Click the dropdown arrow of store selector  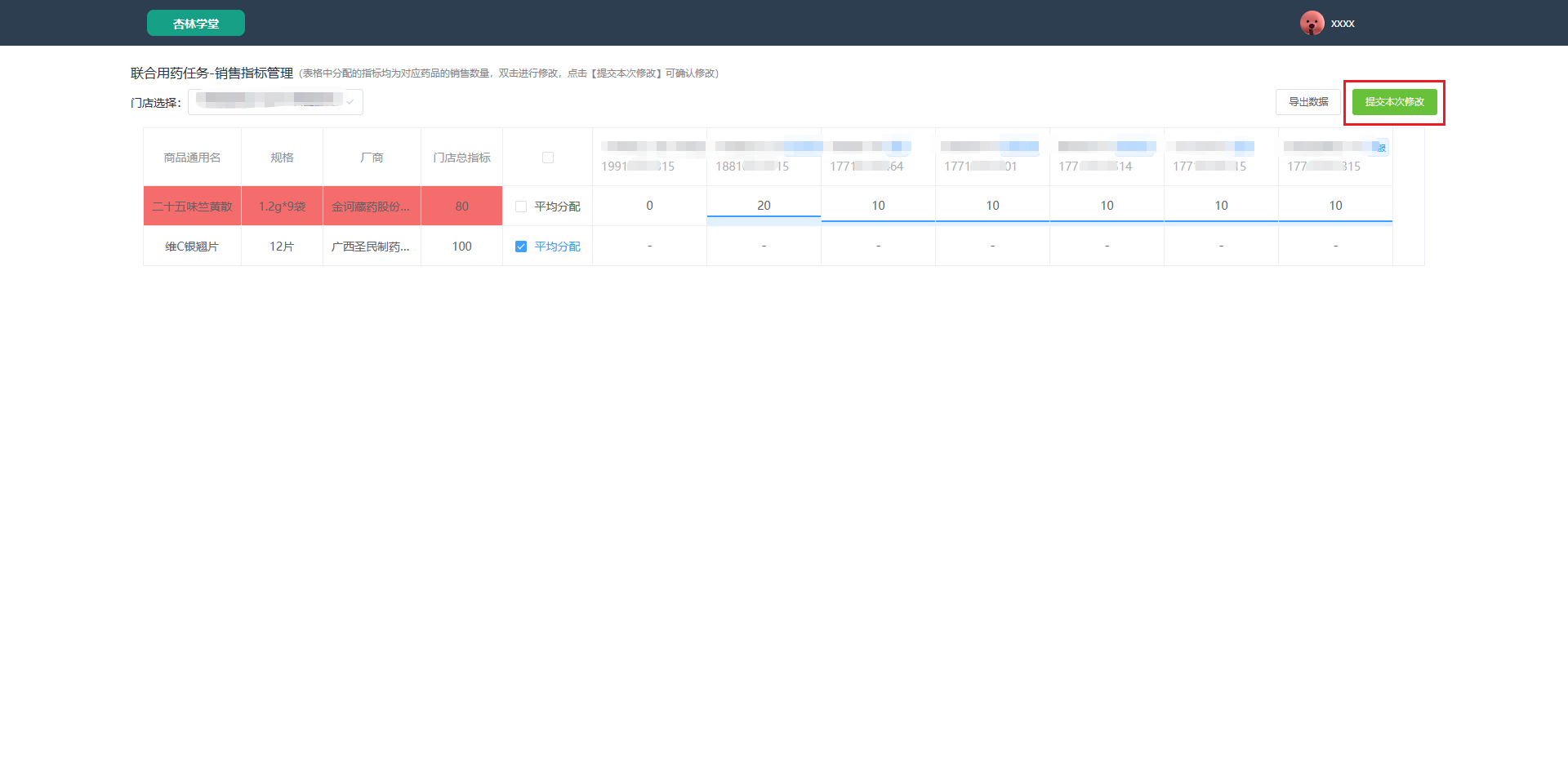(x=350, y=102)
